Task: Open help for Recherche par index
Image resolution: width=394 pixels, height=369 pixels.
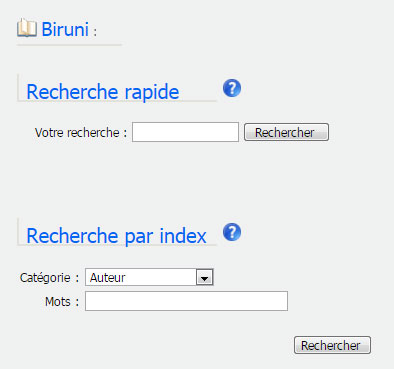Action: pos(232,232)
